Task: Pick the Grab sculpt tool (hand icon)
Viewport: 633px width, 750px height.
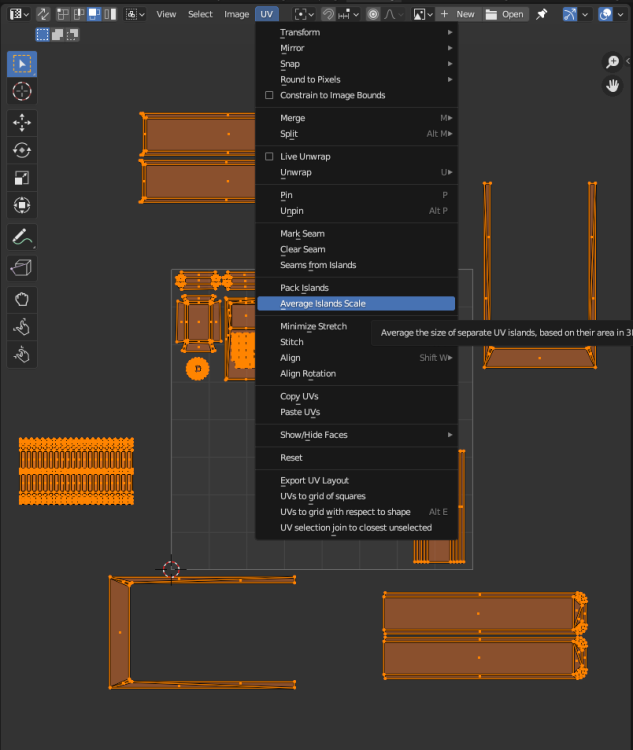Action: coord(22,298)
